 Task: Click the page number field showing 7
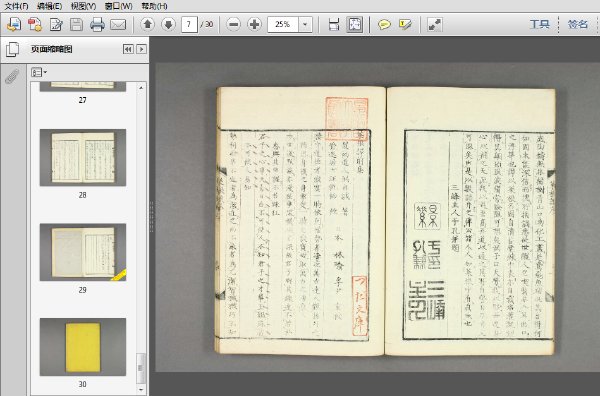point(189,24)
